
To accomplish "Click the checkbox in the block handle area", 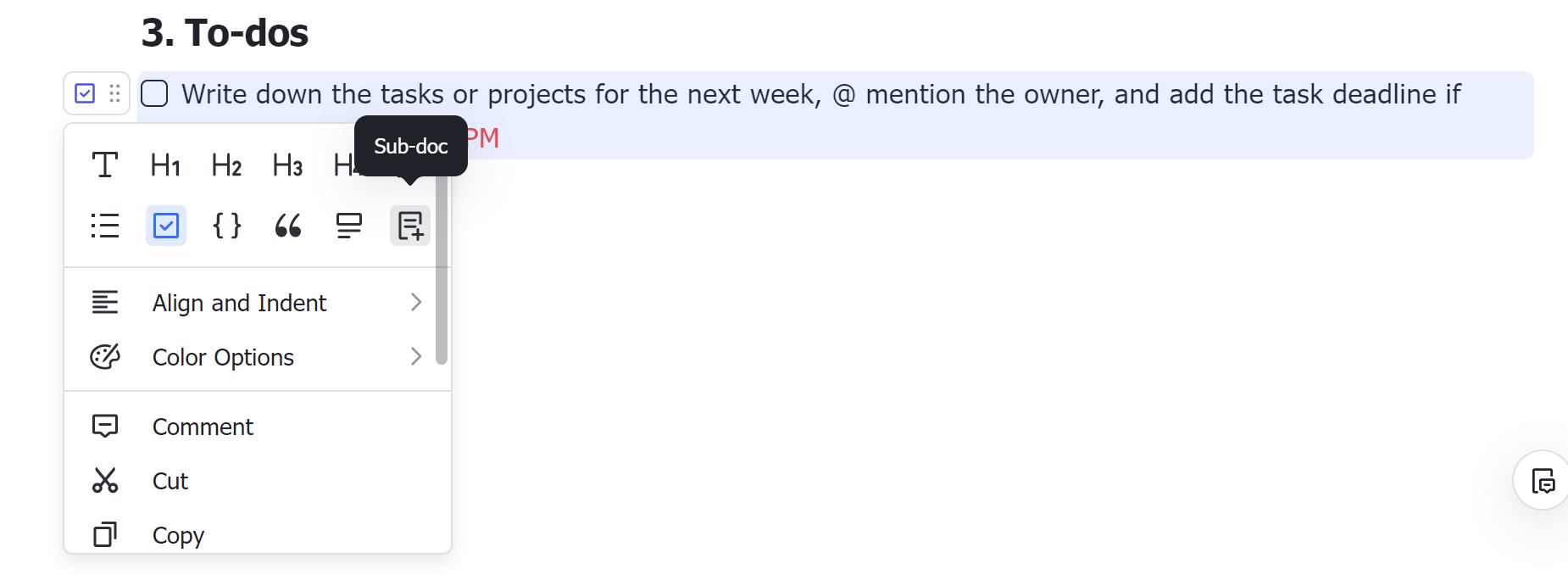I will [84, 92].
